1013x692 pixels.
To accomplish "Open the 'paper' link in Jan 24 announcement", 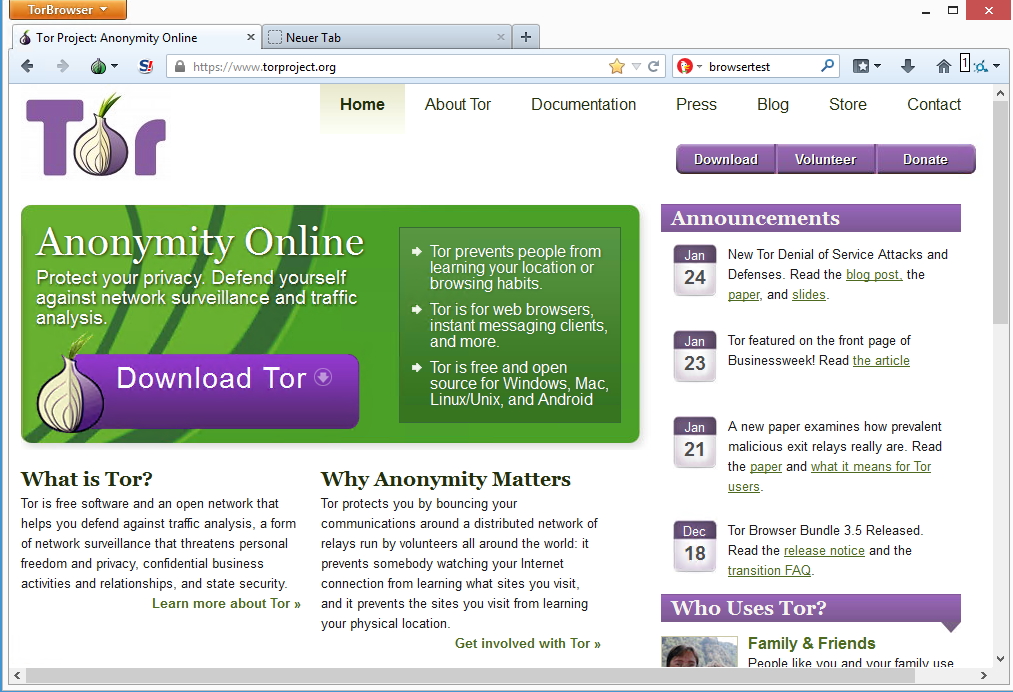I will click(x=745, y=295).
